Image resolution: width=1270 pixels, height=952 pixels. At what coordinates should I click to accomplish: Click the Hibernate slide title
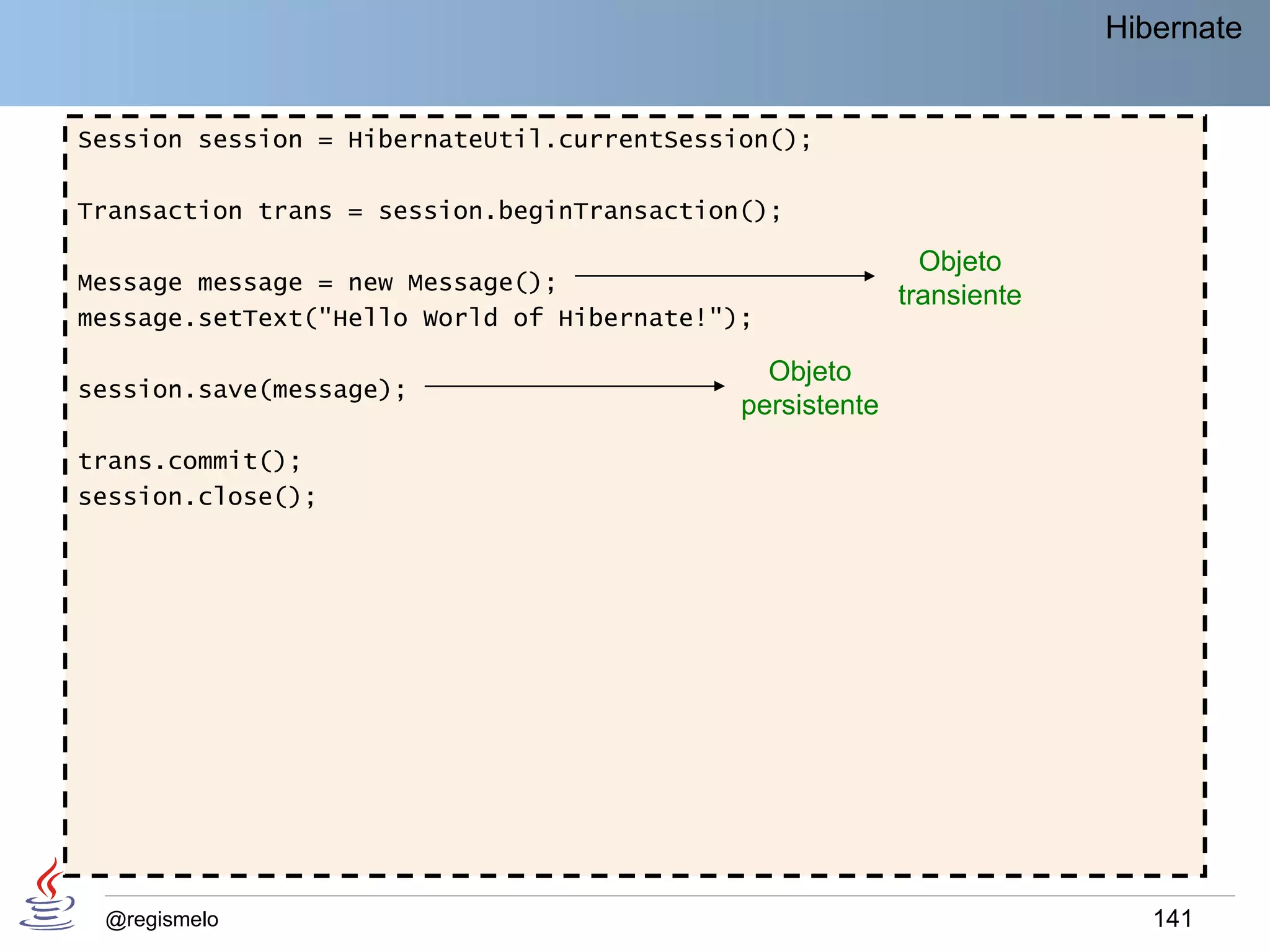click(x=1173, y=28)
